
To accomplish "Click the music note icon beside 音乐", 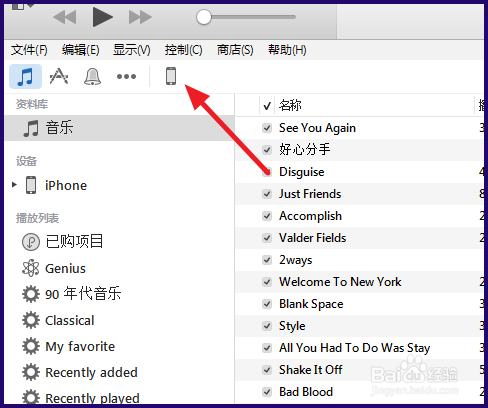I will coord(31,128).
